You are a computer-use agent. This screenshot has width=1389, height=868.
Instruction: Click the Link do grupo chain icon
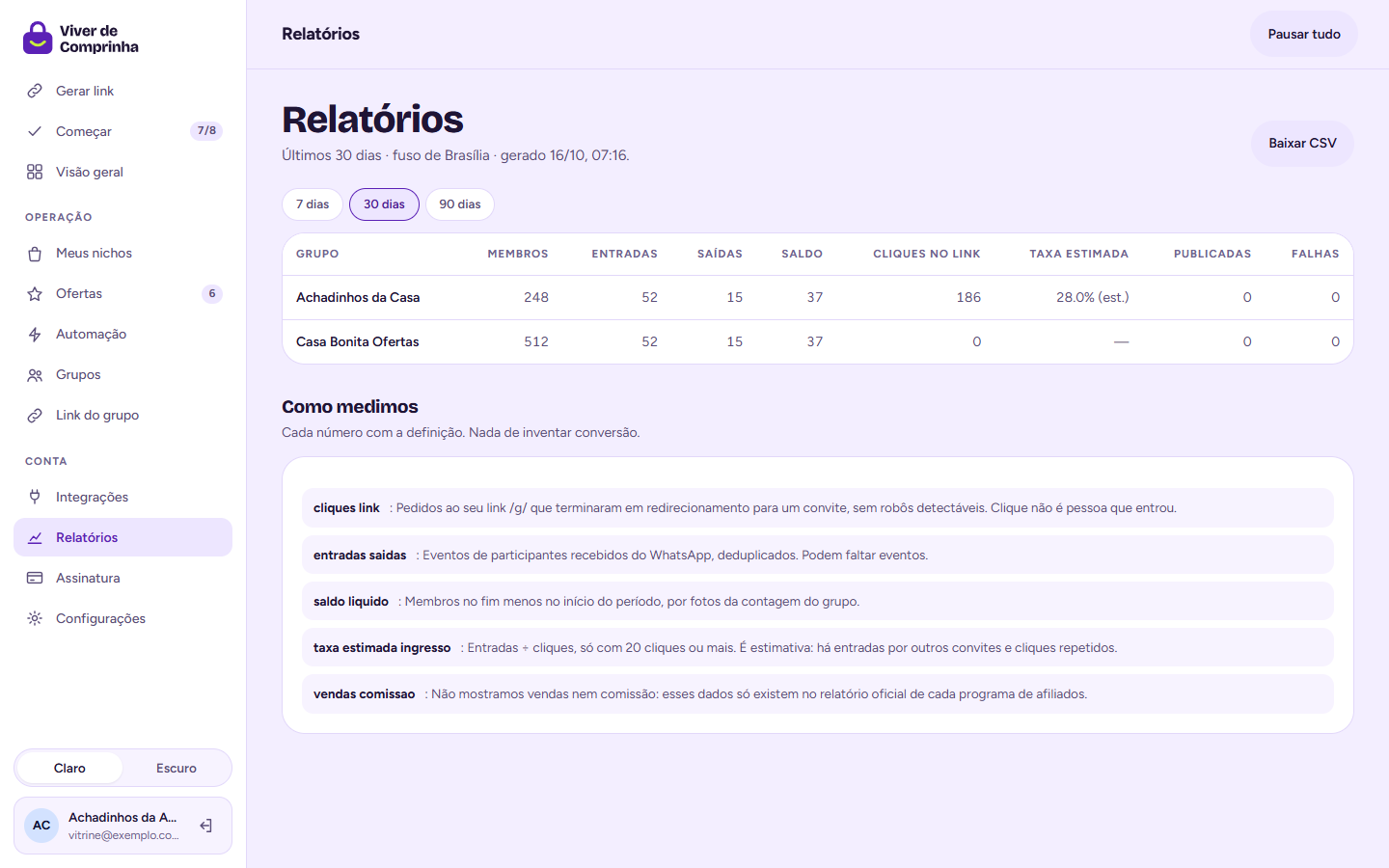pyautogui.click(x=35, y=415)
